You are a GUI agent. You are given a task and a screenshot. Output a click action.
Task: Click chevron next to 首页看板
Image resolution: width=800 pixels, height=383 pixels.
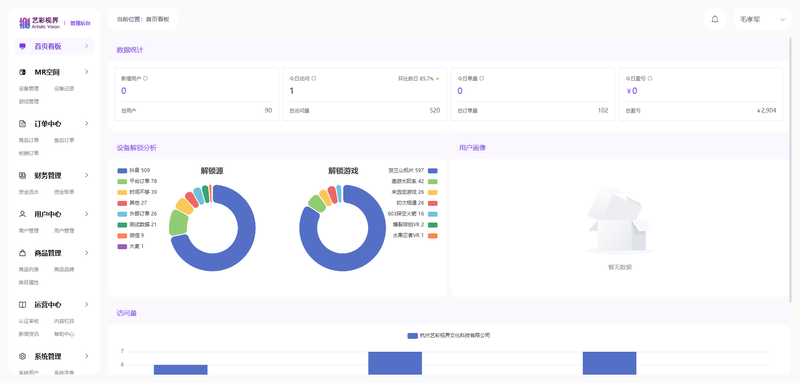(x=87, y=46)
